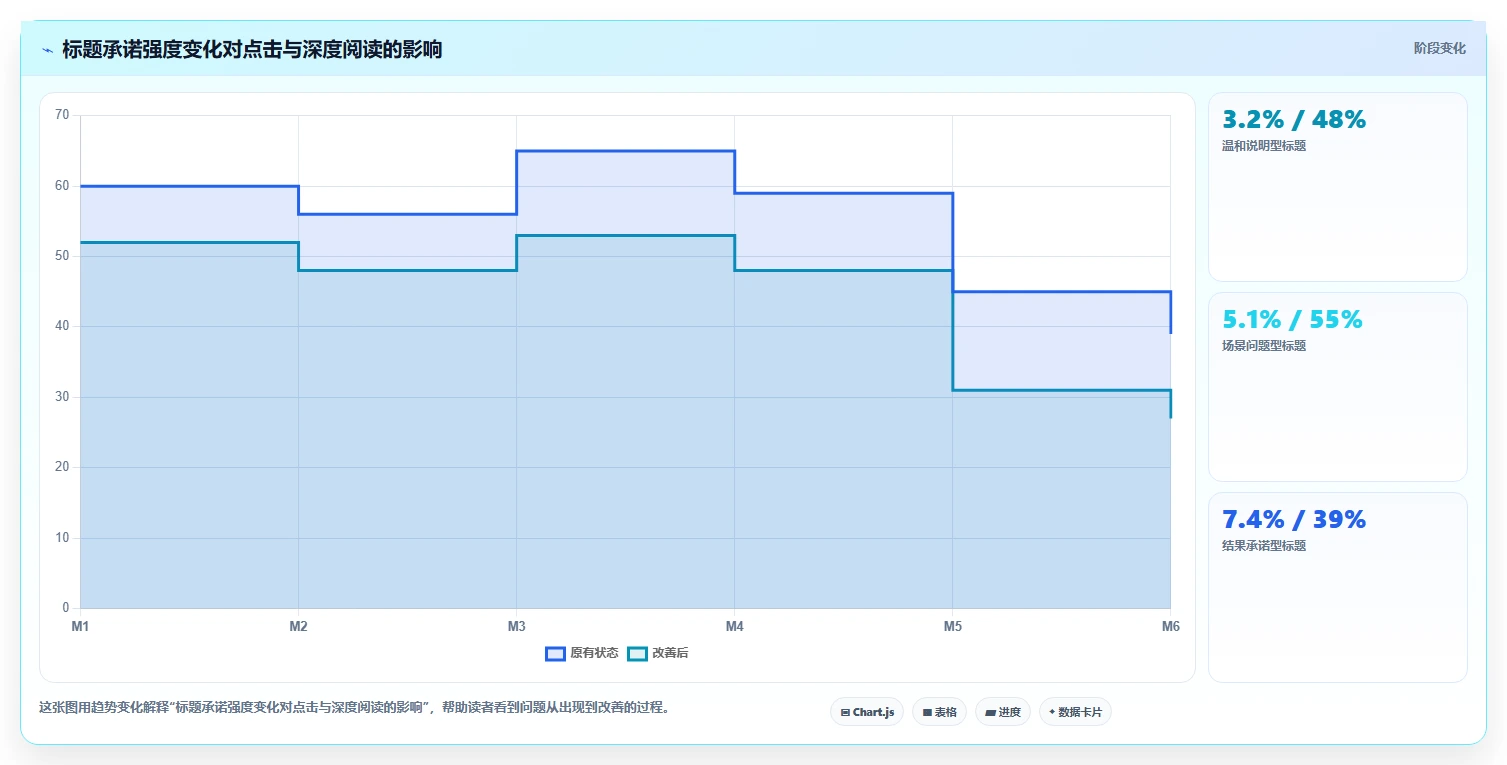Click the 60 y-axis tick label

coord(62,186)
